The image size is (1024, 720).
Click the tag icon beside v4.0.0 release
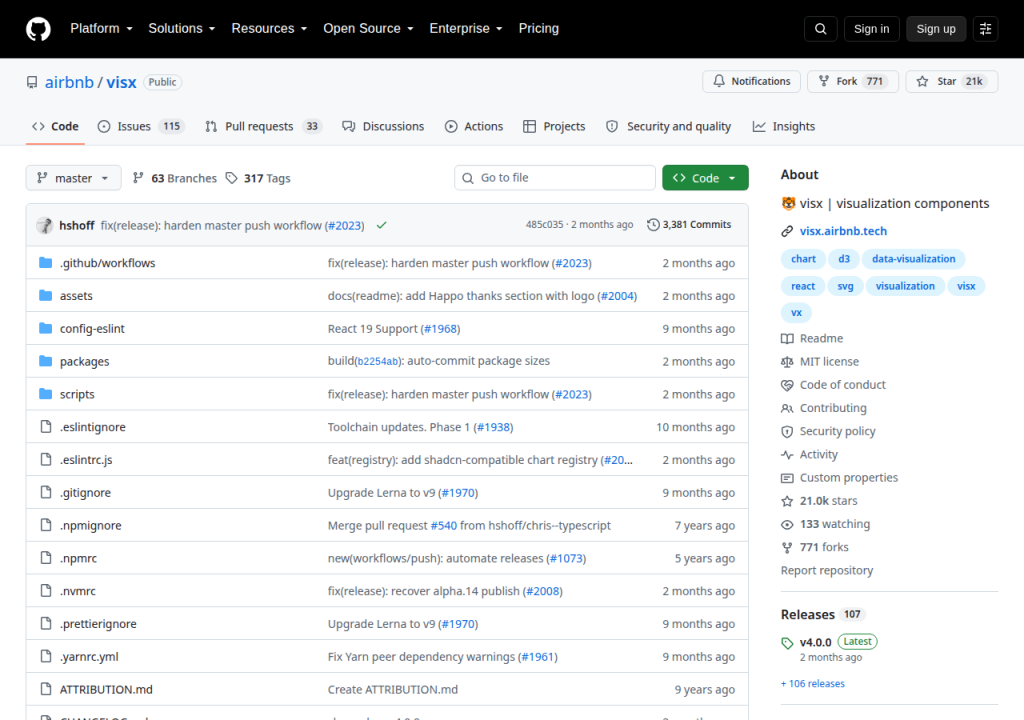[787, 643]
